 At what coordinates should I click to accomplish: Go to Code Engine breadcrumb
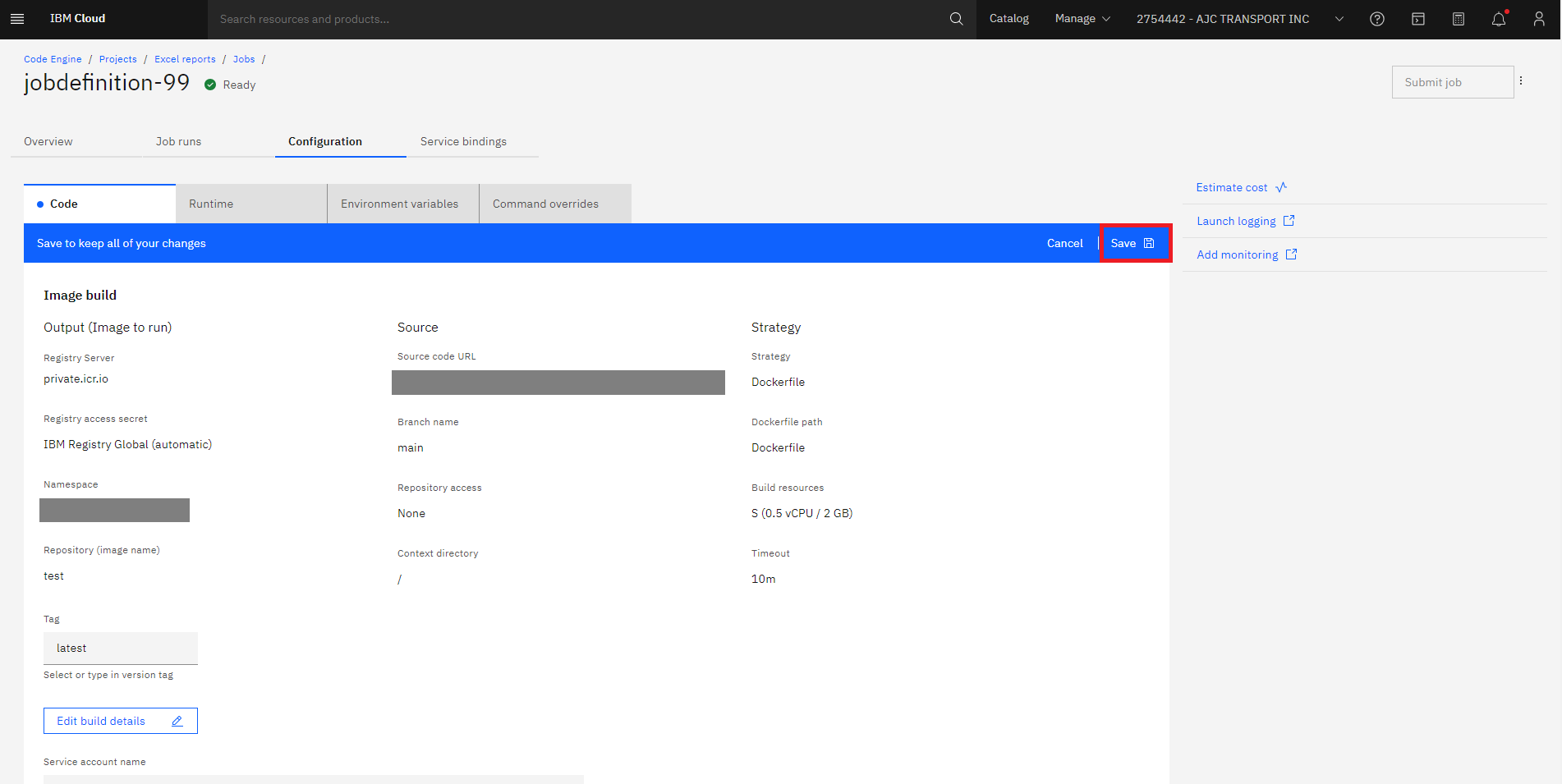(x=53, y=59)
